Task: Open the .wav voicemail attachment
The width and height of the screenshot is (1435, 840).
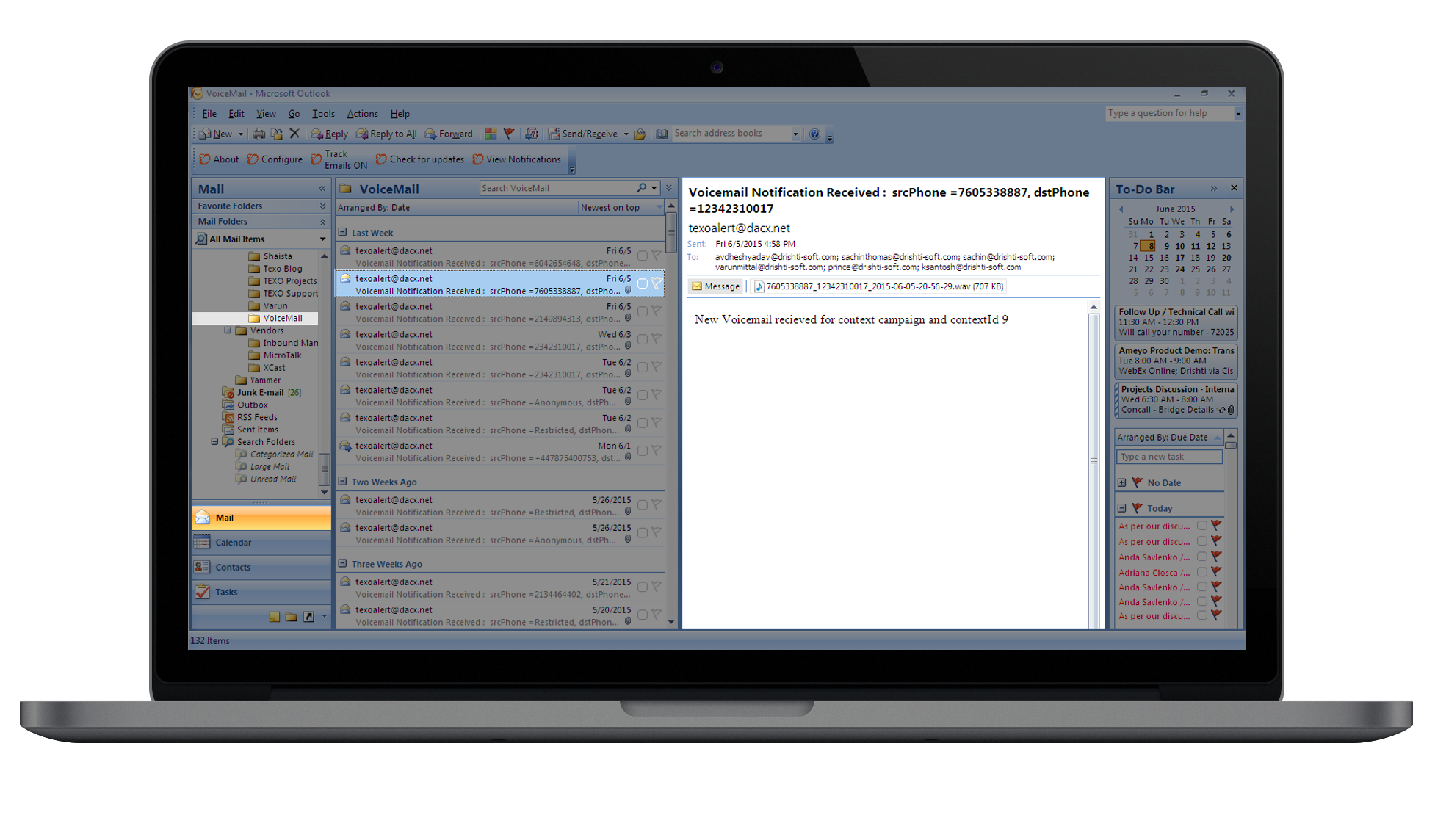Action: [879, 287]
